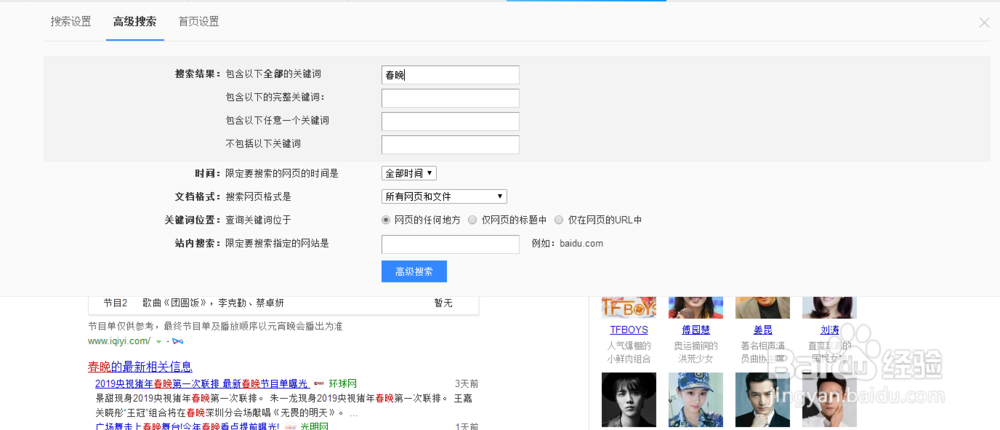The width and height of the screenshot is (1000, 430).
Task: Open news link 广场舞走上春晚舞台
Action: 188,426
